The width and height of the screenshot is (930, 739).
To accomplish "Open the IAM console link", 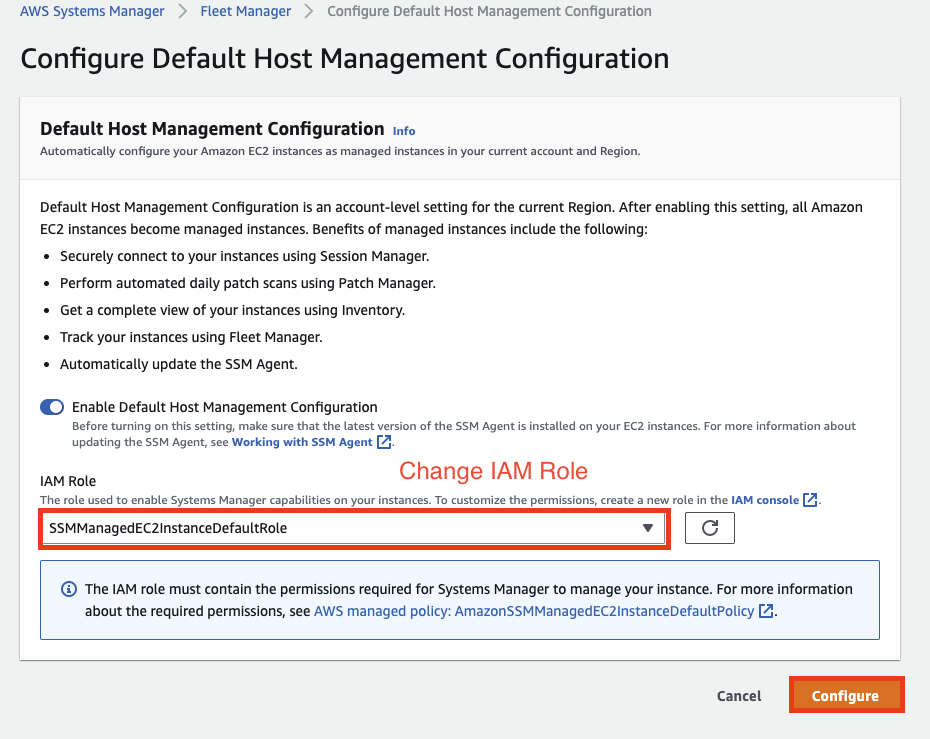I will (x=765, y=500).
